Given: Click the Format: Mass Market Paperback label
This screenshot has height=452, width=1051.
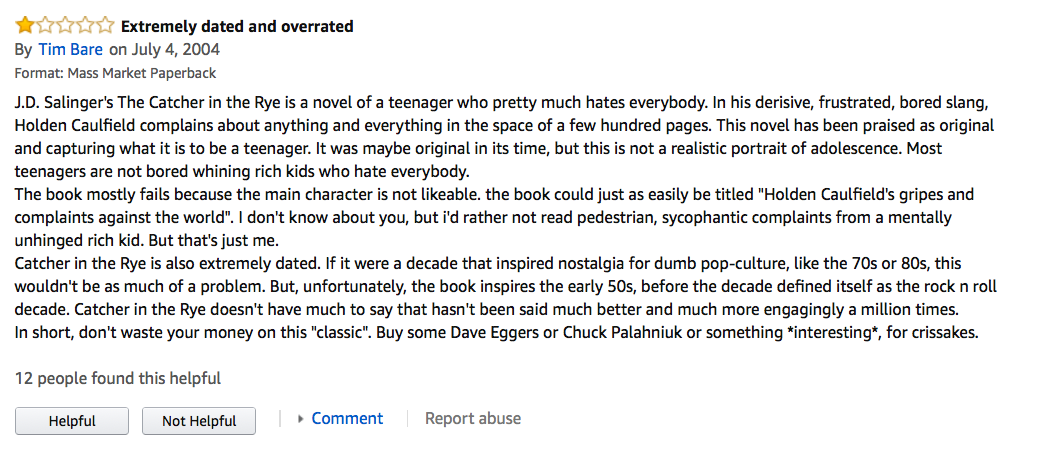Looking at the screenshot, I should click(115, 73).
